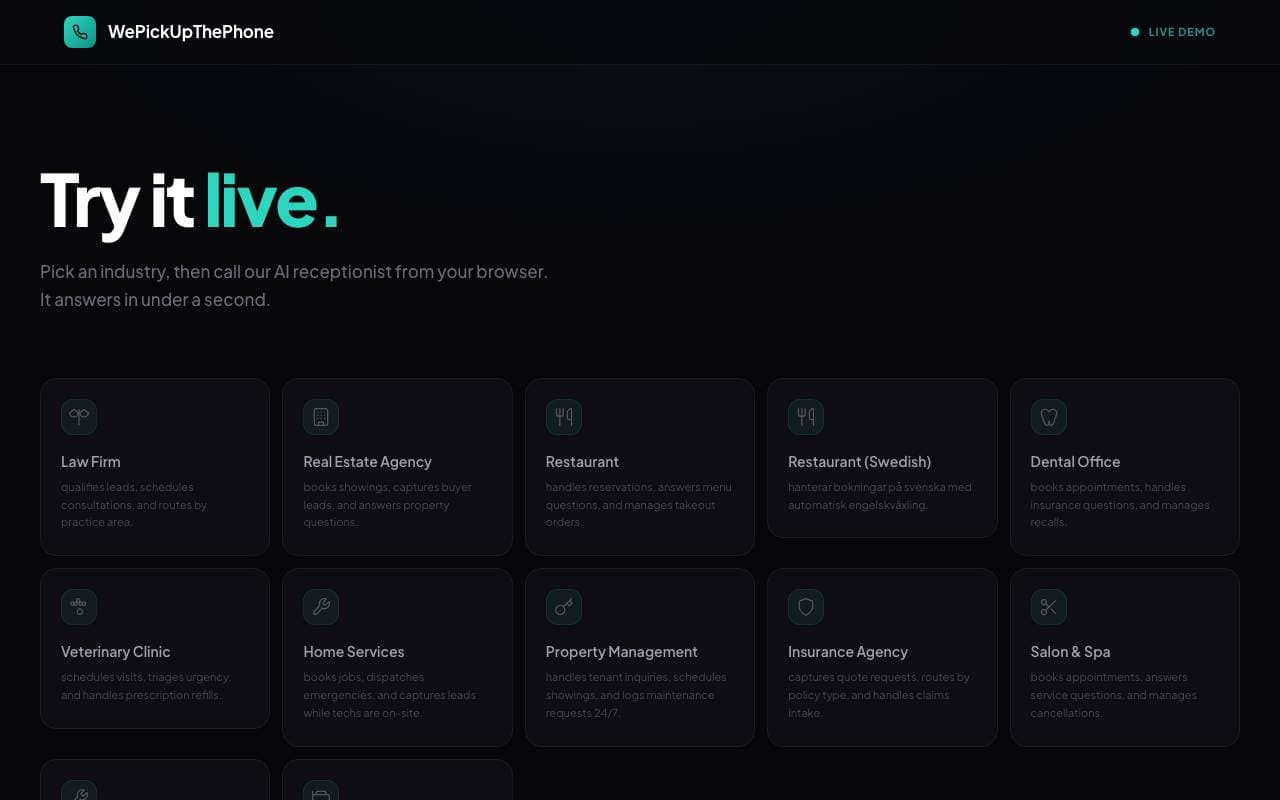Viewport: 1280px width, 800px height.
Task: Click the Insurance Agency shield icon
Action: click(x=806, y=607)
